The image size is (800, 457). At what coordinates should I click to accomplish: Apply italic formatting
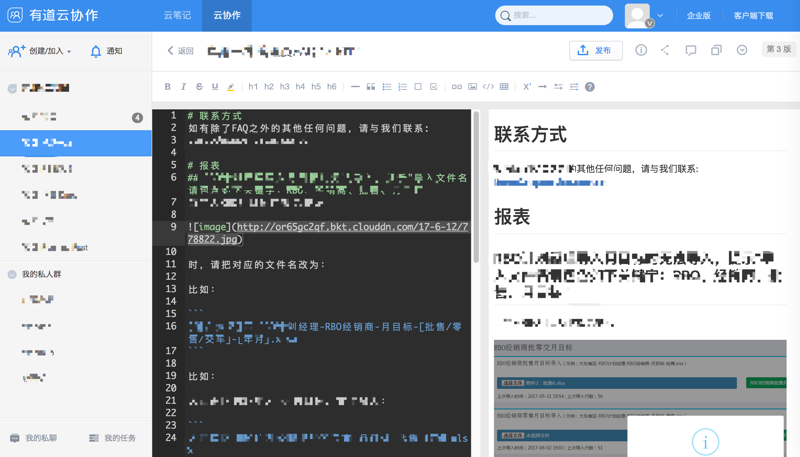tap(183, 87)
